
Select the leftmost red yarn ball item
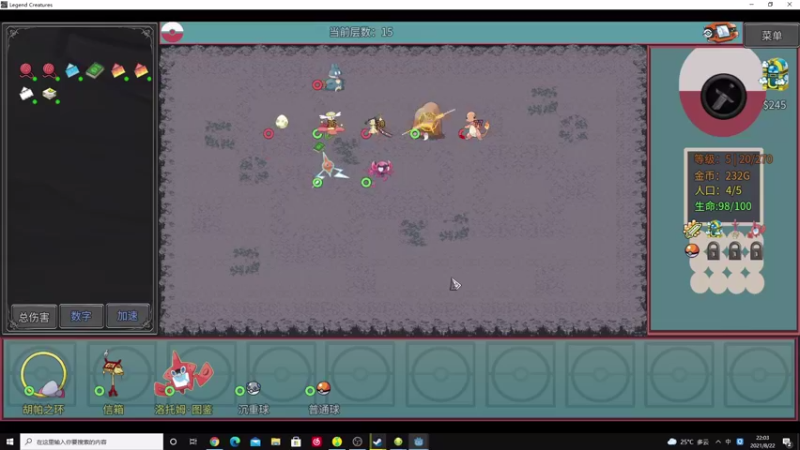(26, 70)
